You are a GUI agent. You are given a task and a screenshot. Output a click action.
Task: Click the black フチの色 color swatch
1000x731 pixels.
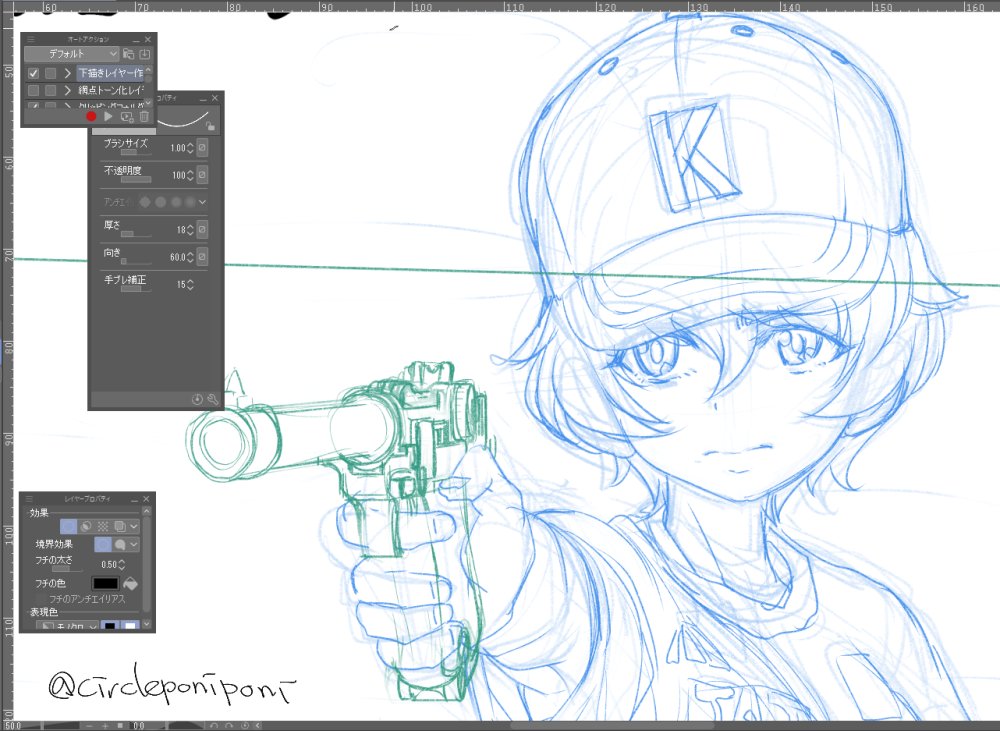[x=105, y=584]
